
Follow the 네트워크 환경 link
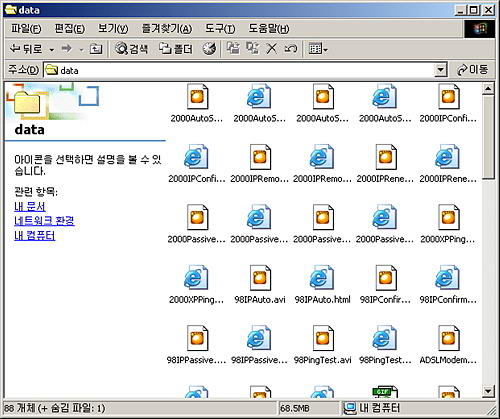(44, 221)
